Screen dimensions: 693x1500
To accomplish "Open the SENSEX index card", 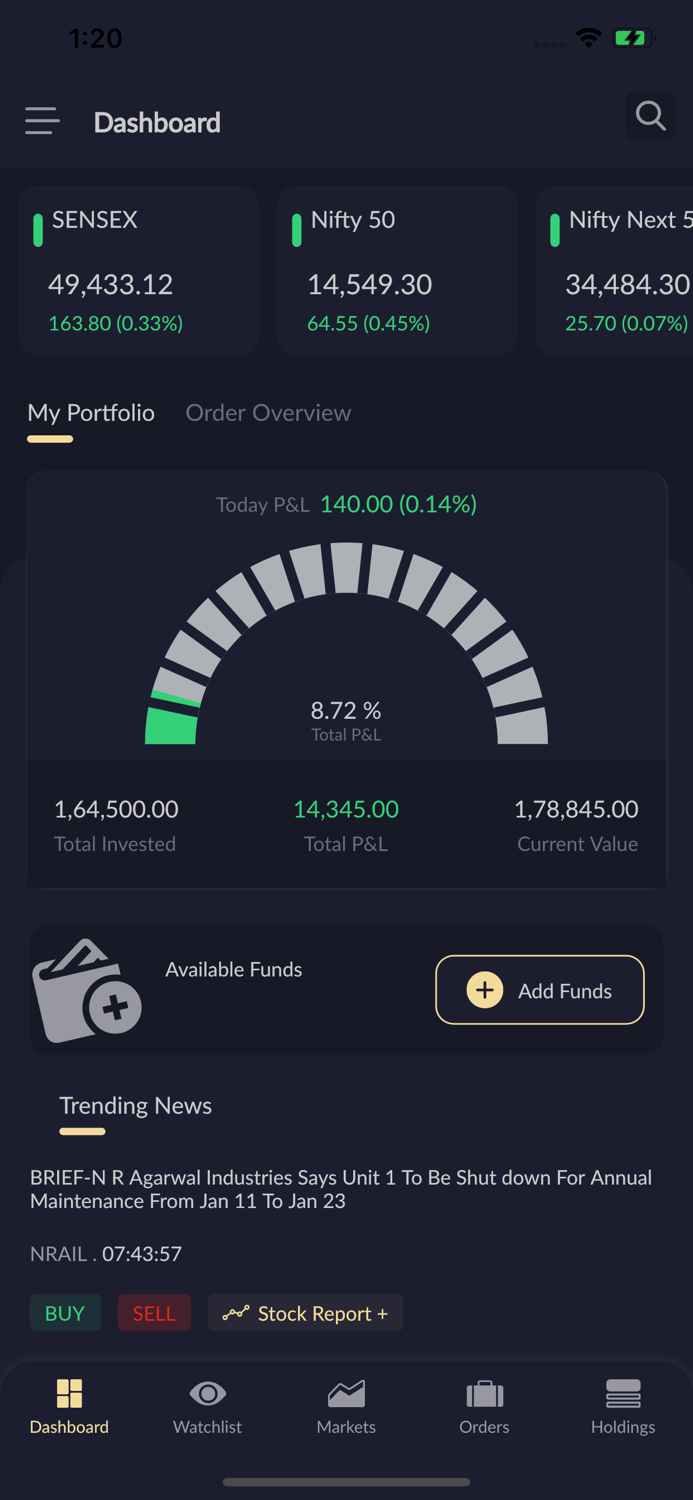I will 138,270.
